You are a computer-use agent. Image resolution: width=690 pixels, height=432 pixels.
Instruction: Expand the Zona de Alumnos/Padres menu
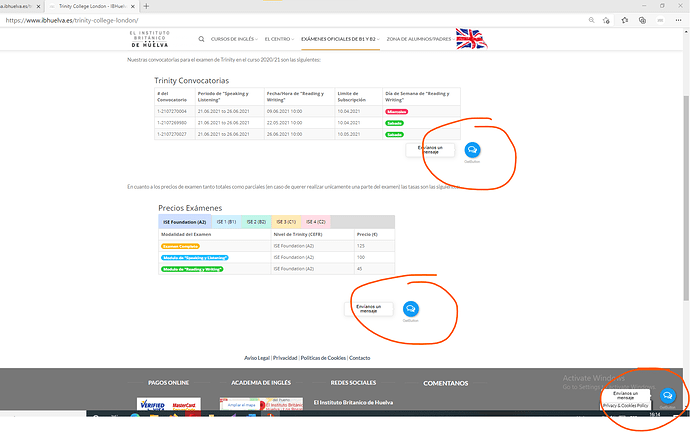tap(420, 39)
